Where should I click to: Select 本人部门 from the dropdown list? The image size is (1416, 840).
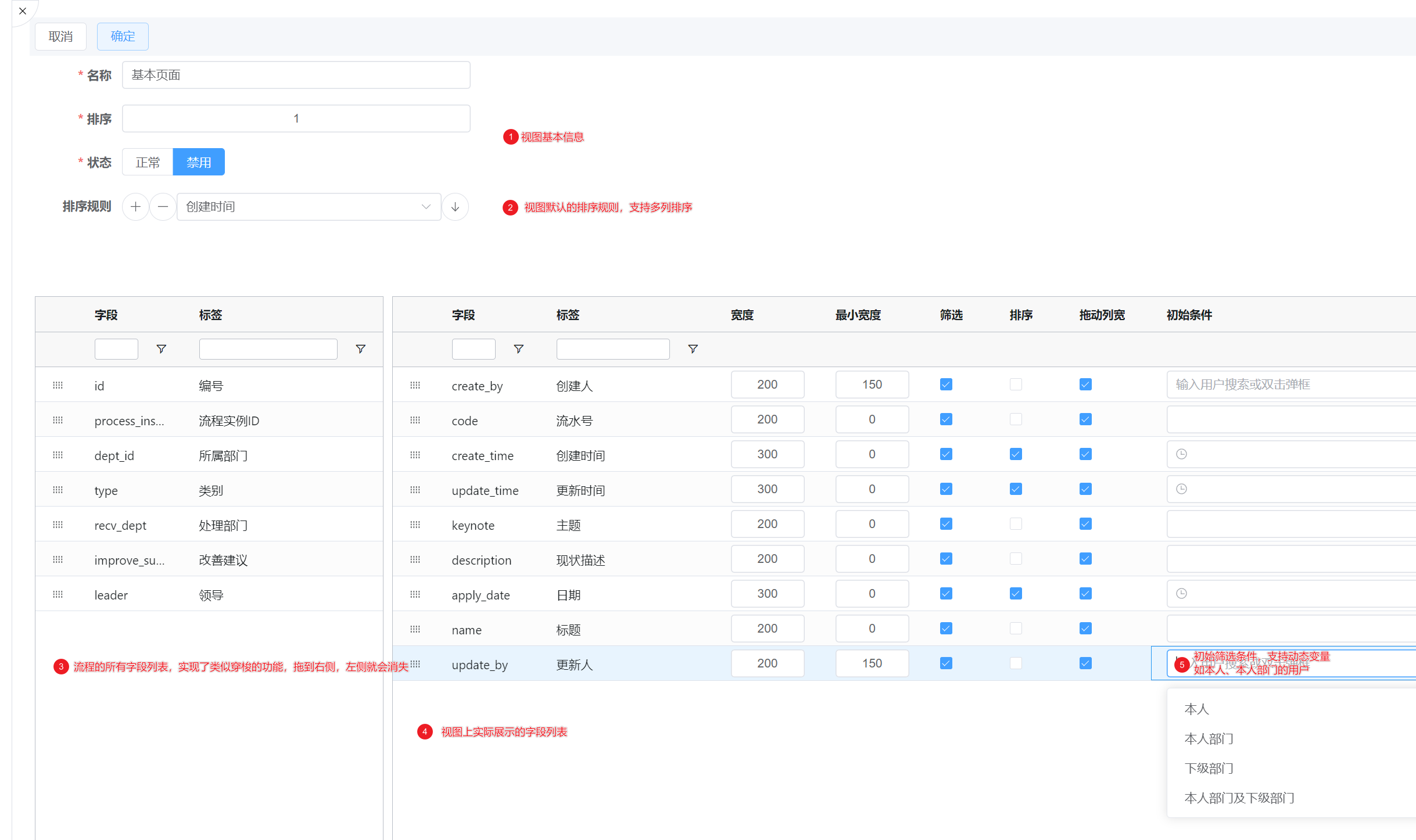[x=1209, y=739]
